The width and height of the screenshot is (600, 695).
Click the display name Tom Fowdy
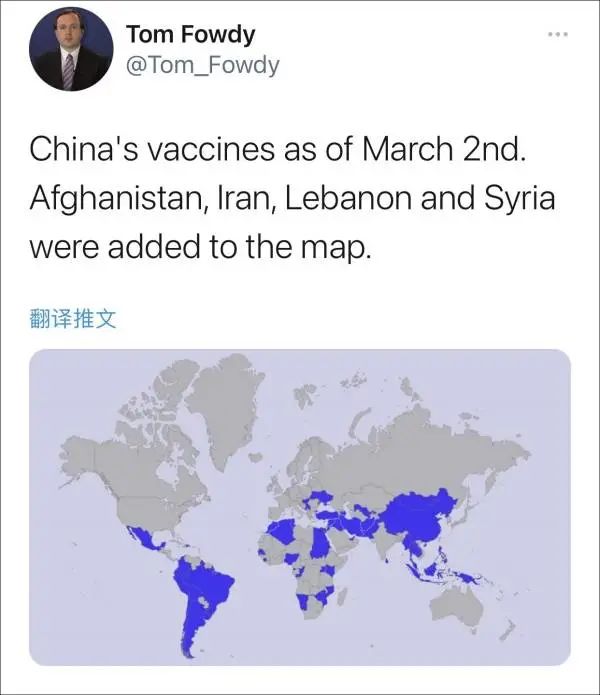191,34
